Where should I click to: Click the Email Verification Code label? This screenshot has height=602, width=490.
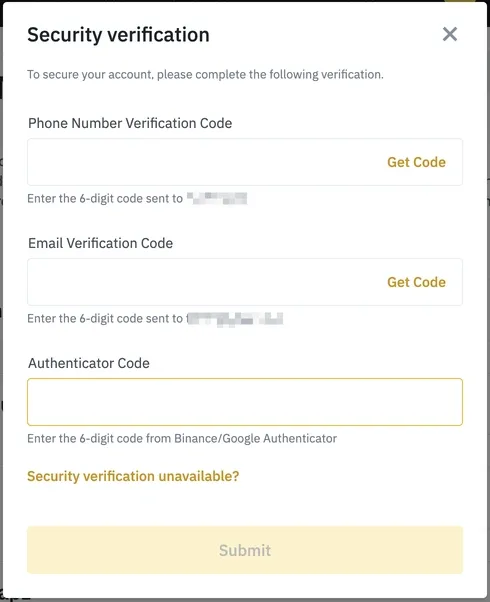(x=100, y=243)
